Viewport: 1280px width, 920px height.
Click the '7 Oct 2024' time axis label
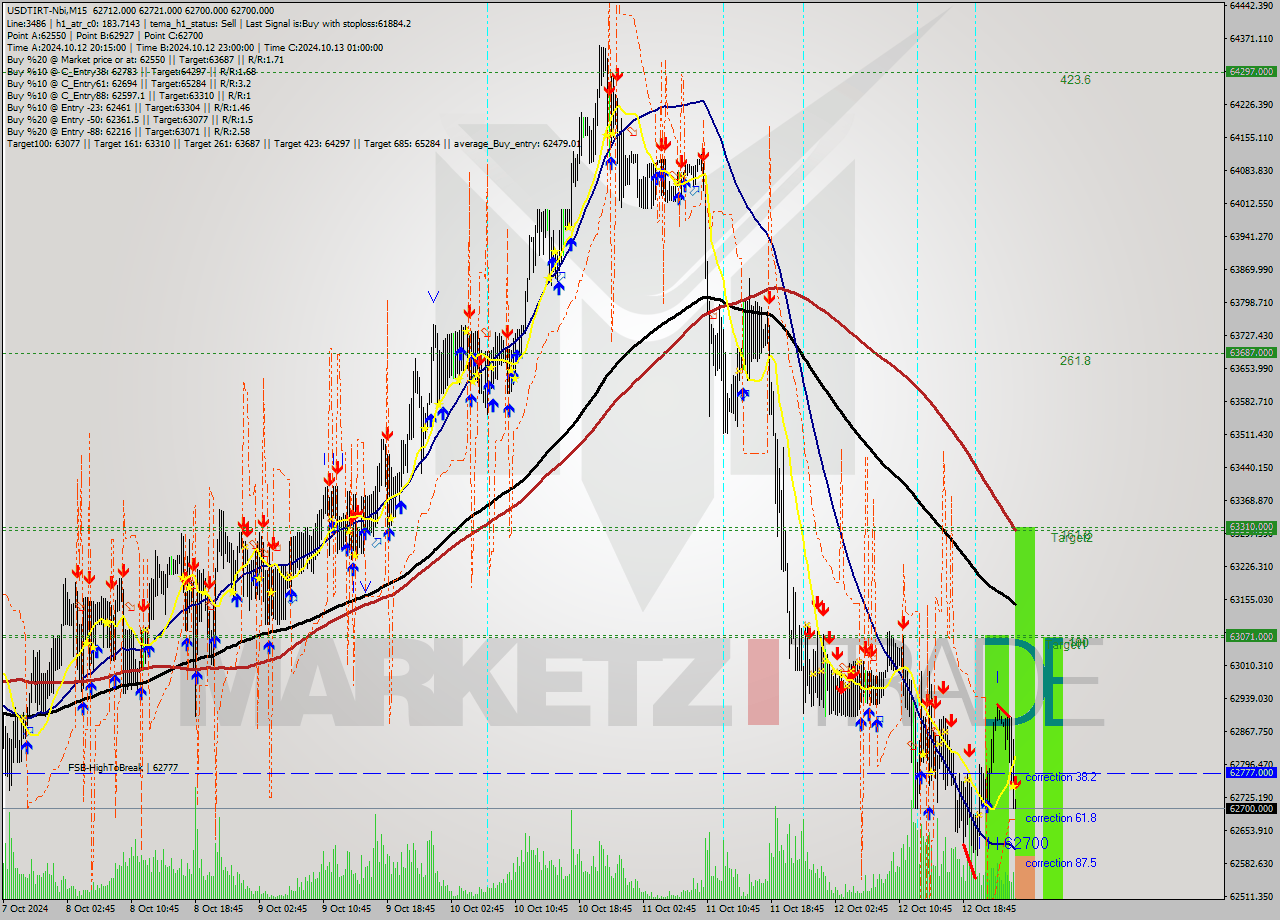coord(26,910)
